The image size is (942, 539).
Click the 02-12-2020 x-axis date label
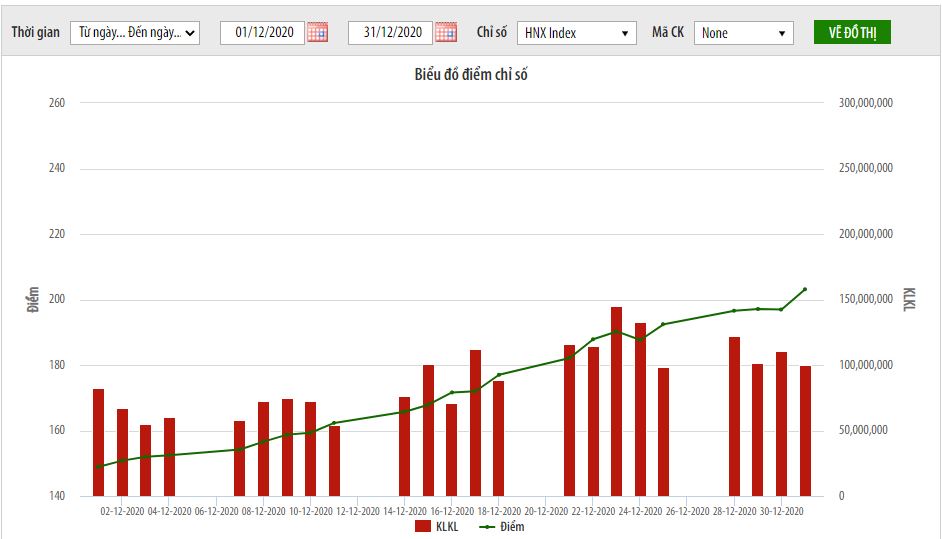(x=122, y=511)
